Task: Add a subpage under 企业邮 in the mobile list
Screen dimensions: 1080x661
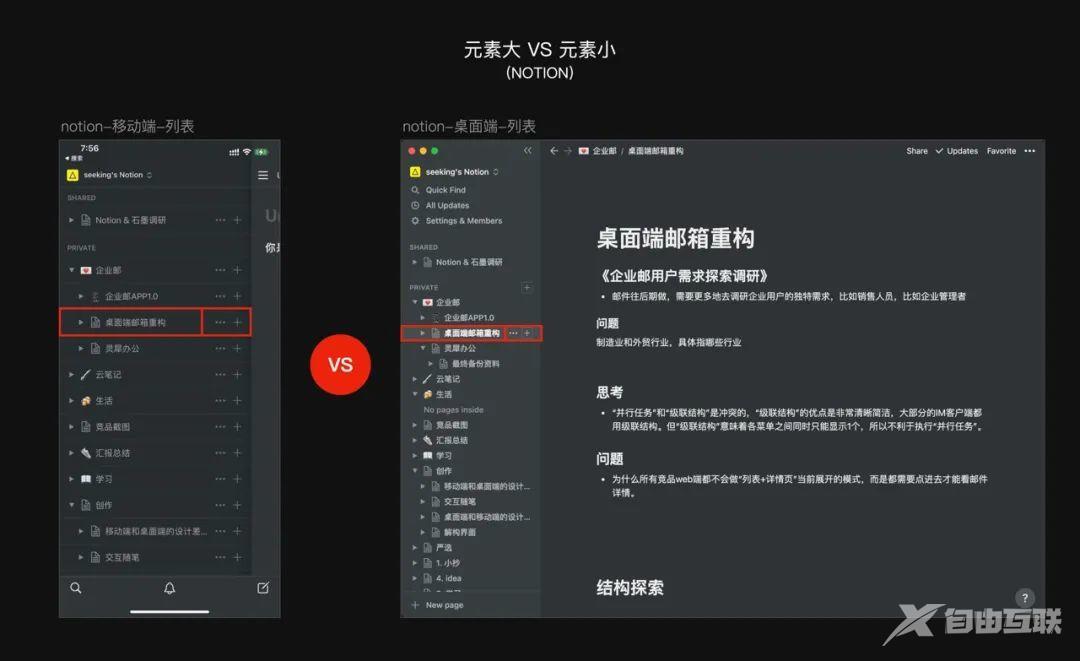Action: (237, 270)
